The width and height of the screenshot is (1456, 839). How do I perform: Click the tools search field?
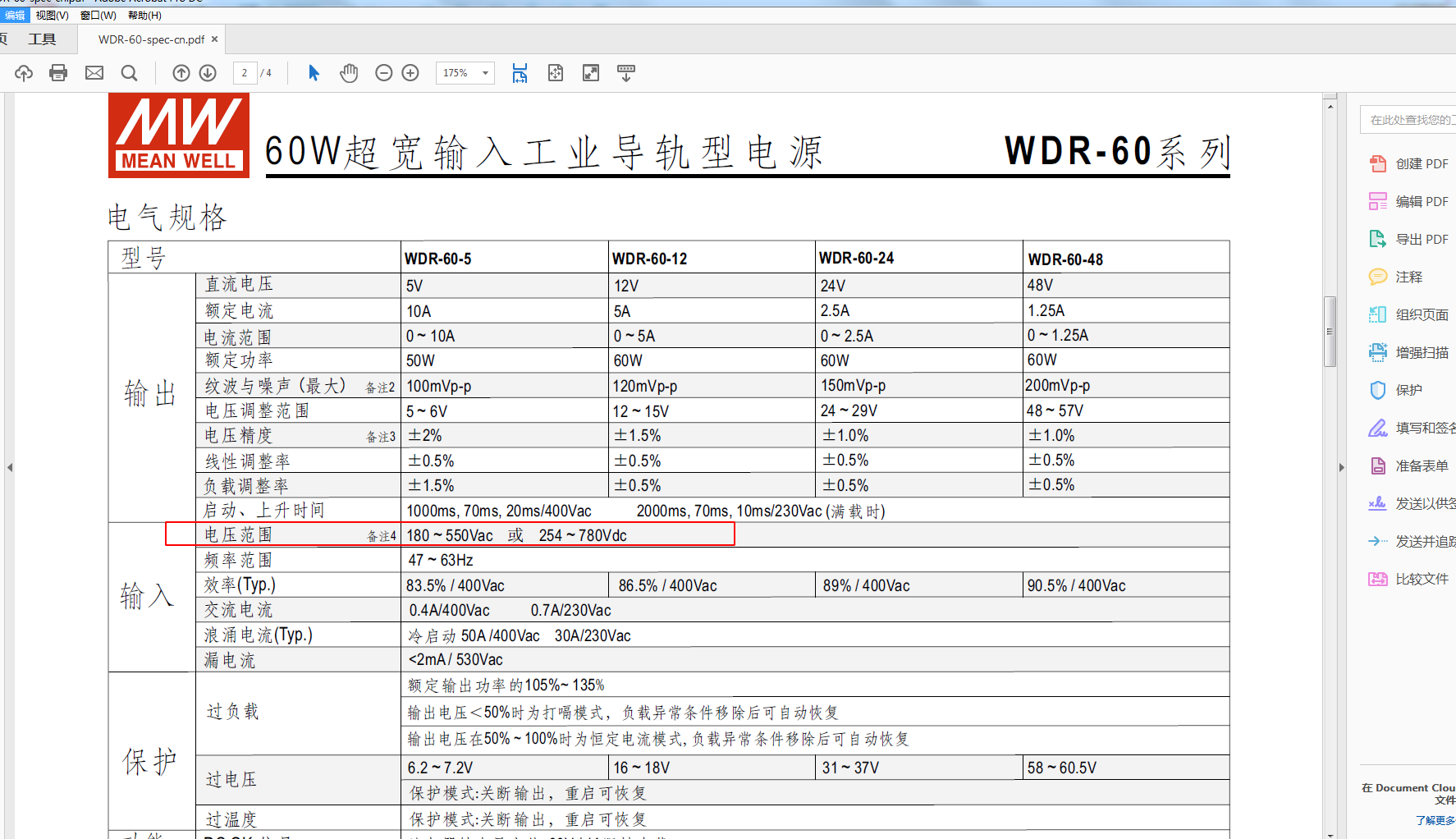click(1408, 120)
